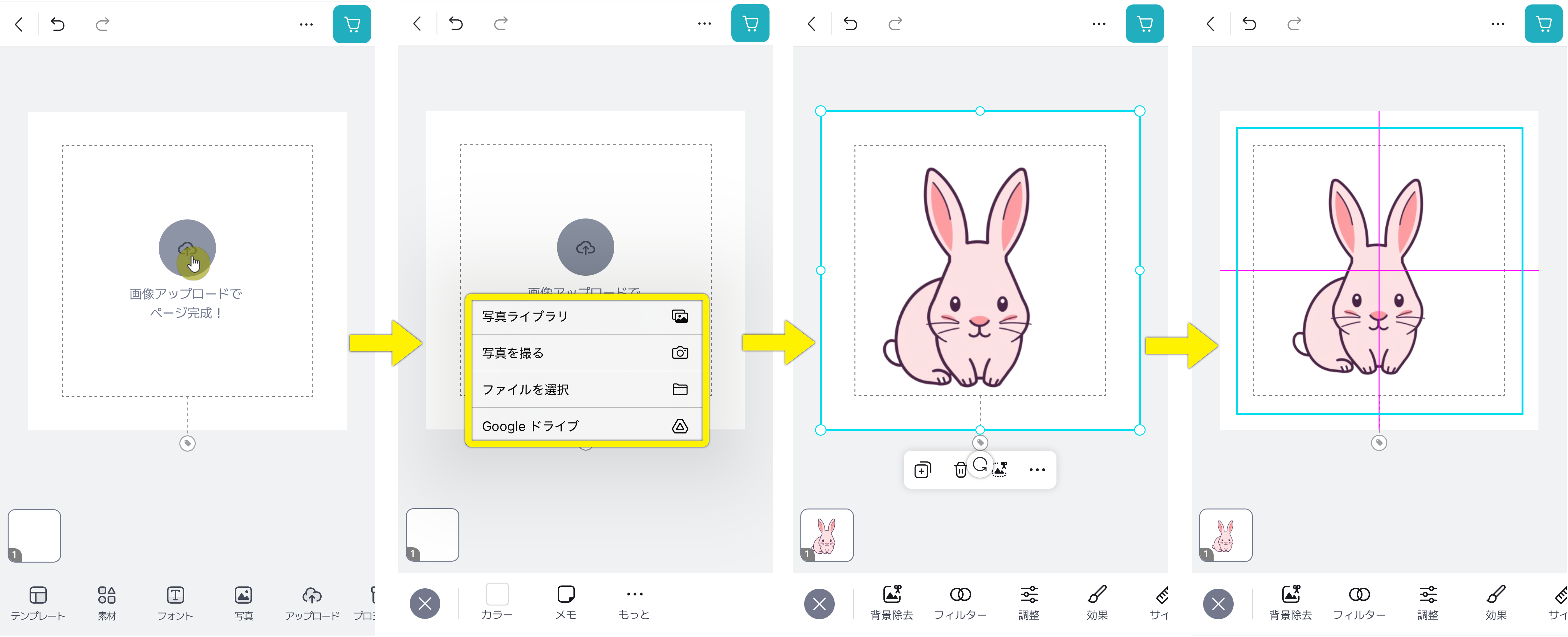Click the tag icon below the fourth screen canvas
The width and height of the screenshot is (1568, 637).
click(x=1379, y=442)
